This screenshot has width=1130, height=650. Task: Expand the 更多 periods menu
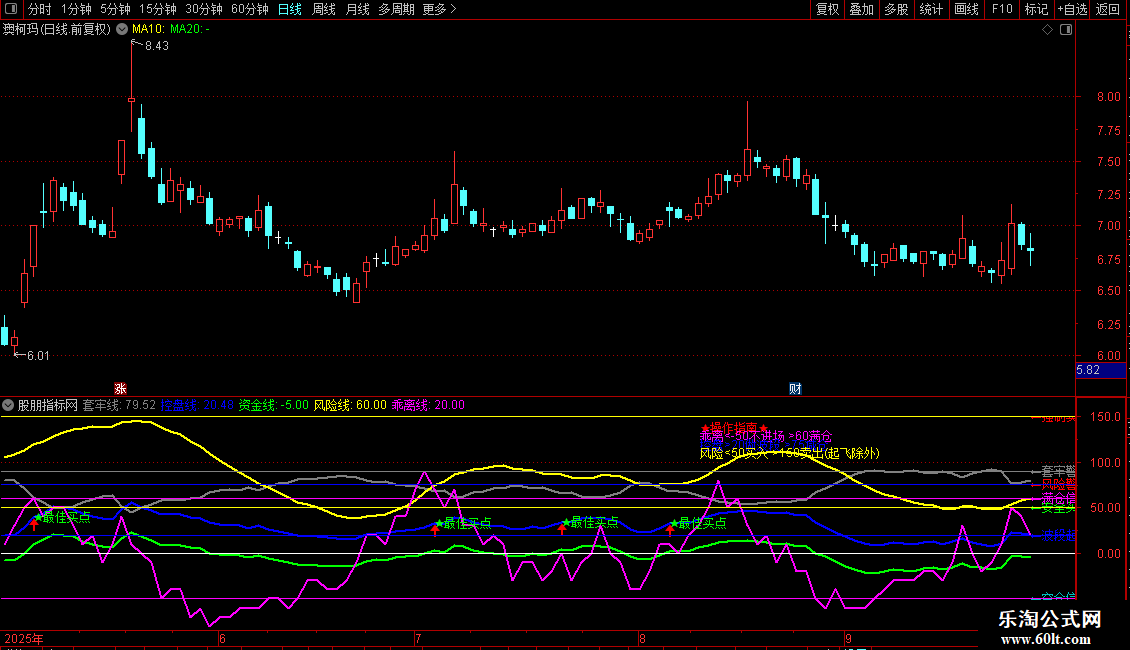coord(439,9)
